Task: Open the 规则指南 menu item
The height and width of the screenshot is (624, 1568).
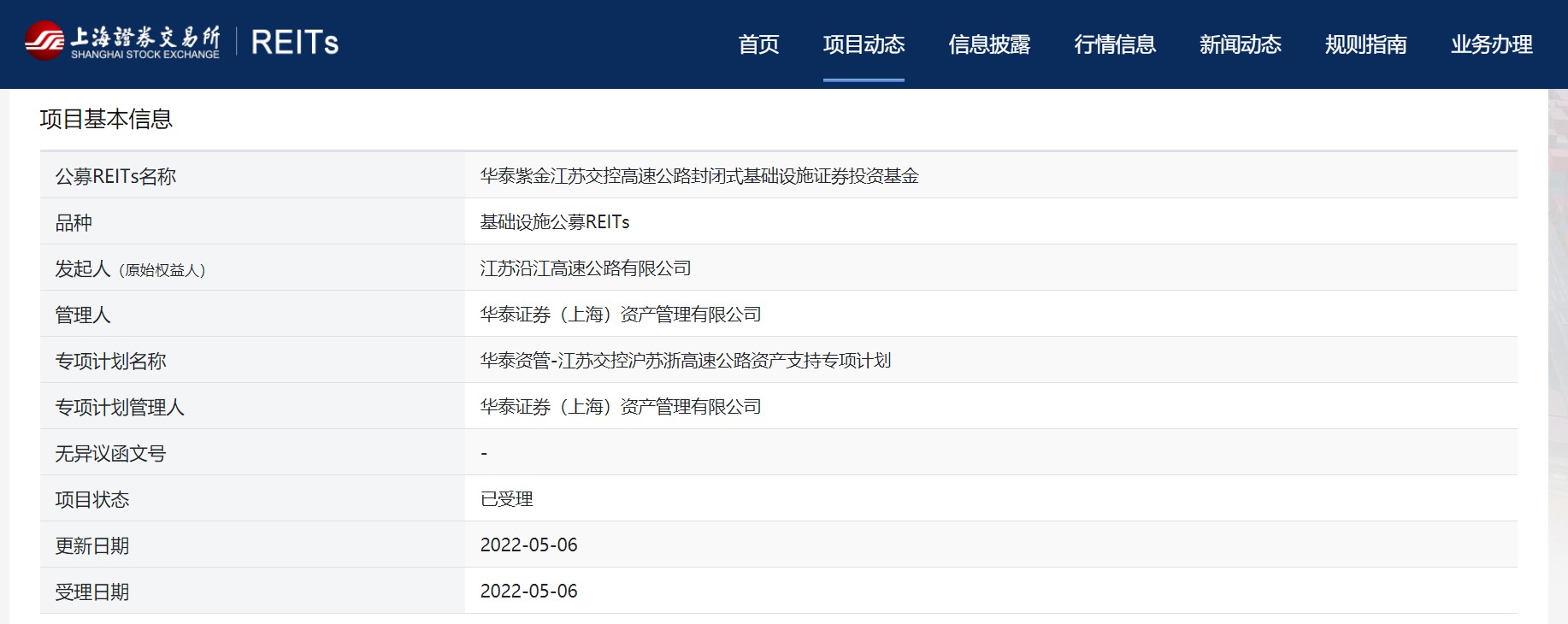Action: pos(1366,44)
